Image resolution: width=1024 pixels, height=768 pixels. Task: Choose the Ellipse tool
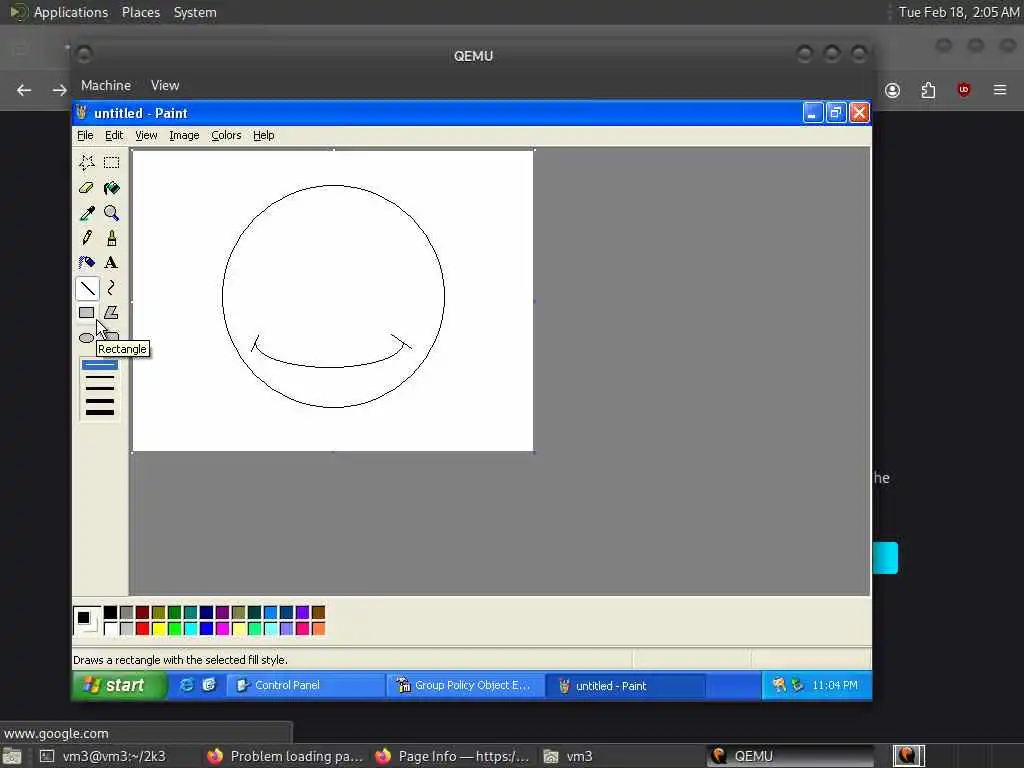[86, 338]
